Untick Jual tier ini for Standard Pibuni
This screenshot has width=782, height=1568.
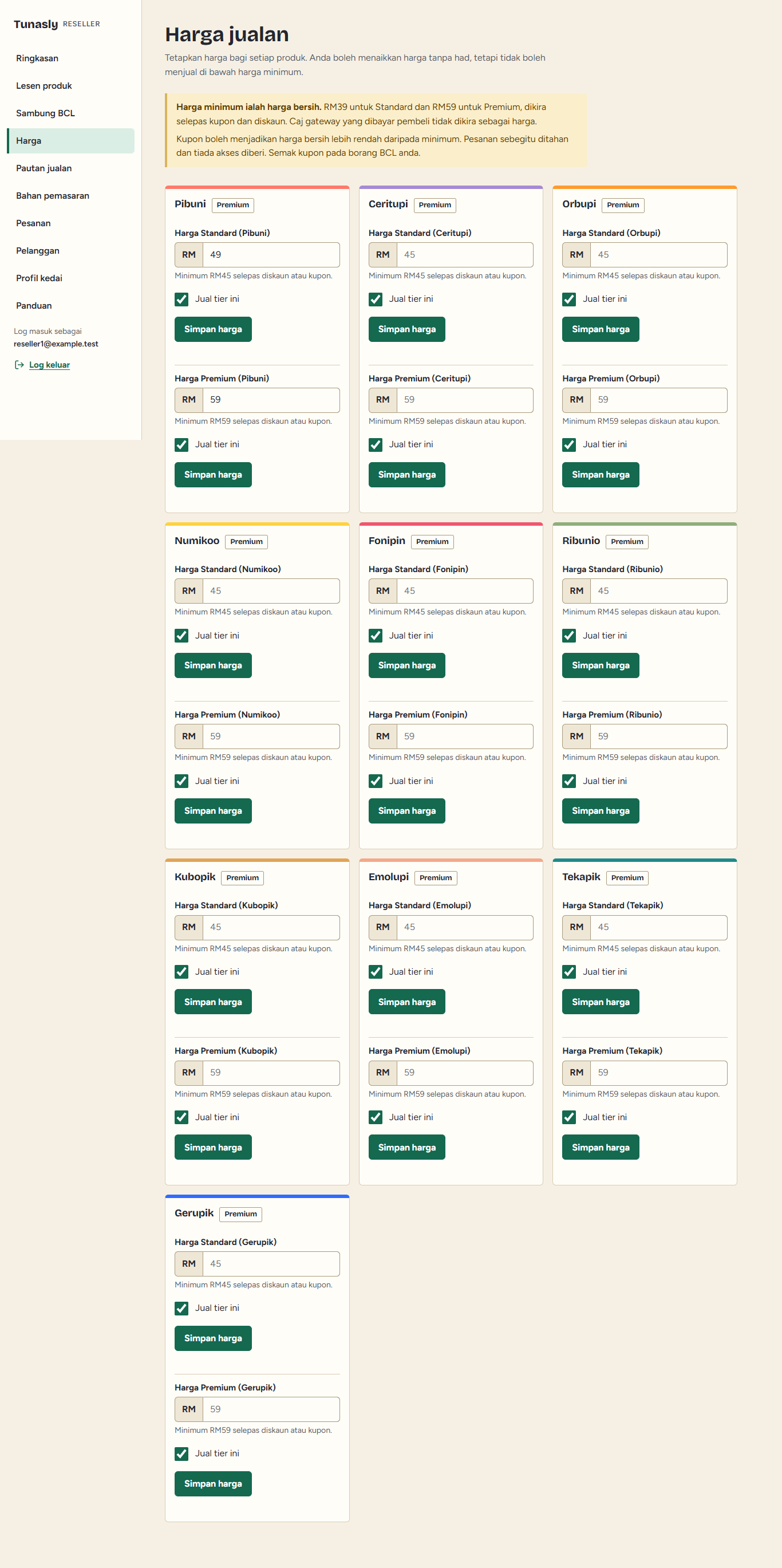pos(181,299)
